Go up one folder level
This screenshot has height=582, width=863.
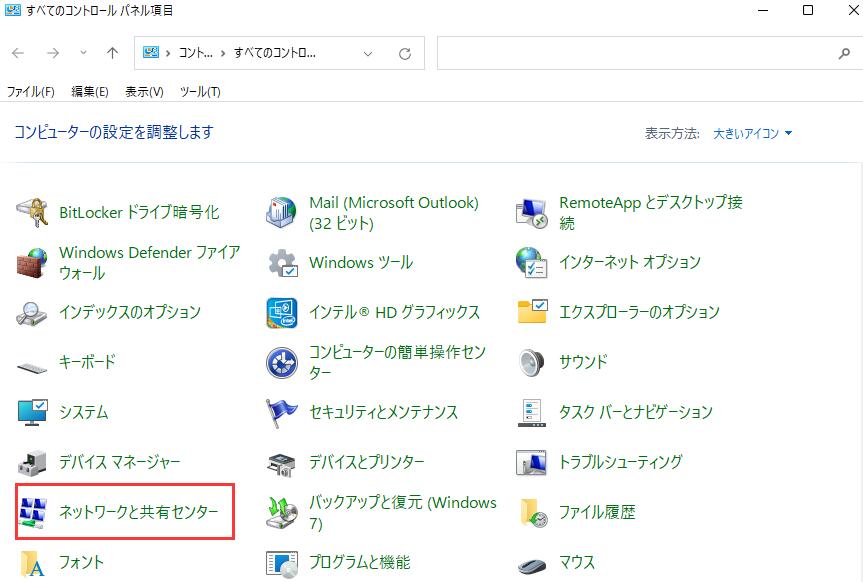point(112,54)
